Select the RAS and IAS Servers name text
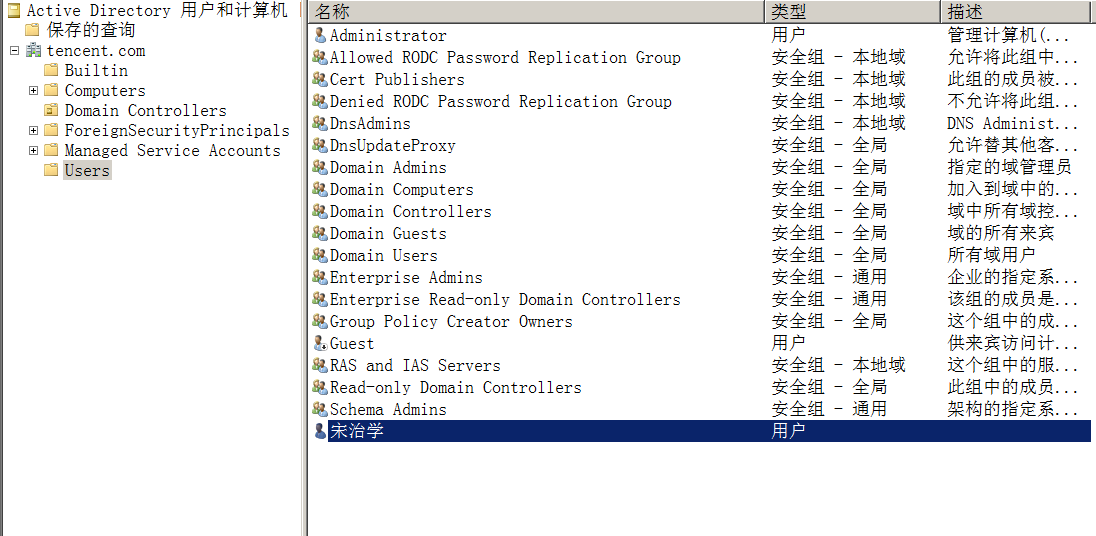Screen dimensions: 1096x536 tap(415, 365)
